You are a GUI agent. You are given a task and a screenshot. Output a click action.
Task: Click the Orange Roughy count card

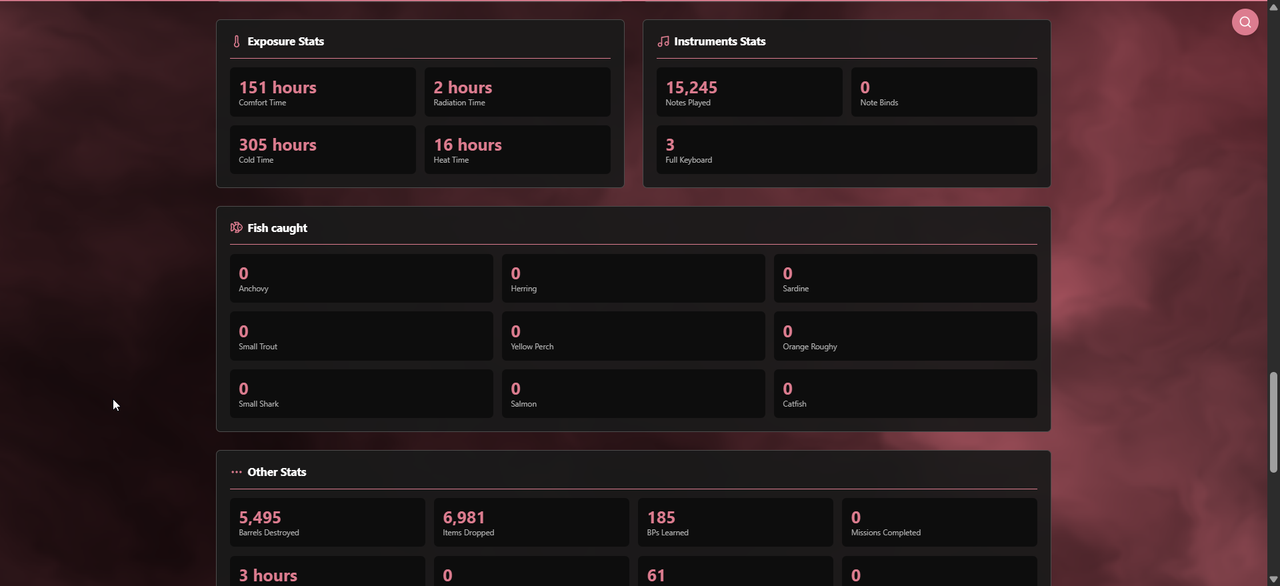(x=905, y=336)
